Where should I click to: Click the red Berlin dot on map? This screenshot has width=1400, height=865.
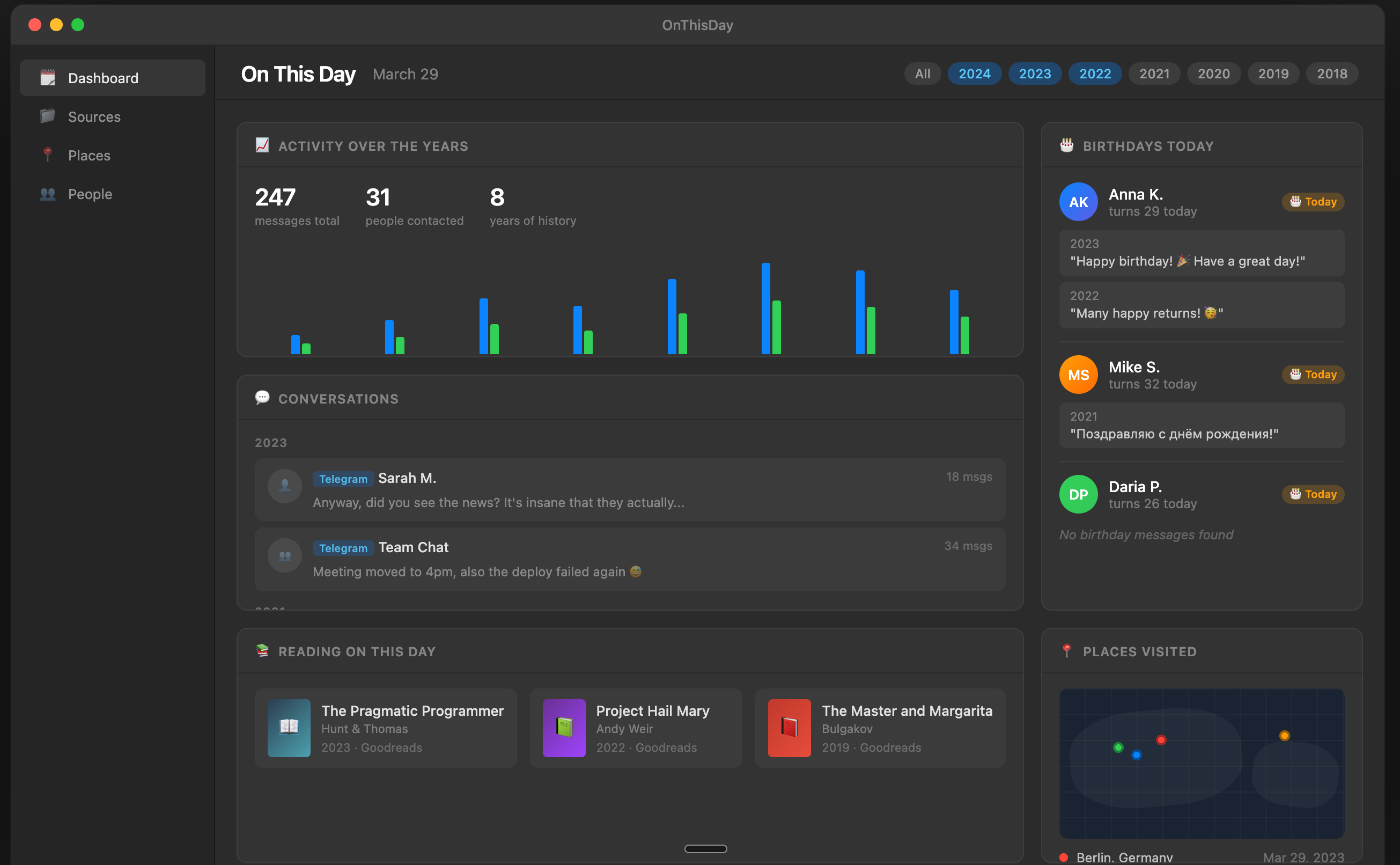point(1160,740)
